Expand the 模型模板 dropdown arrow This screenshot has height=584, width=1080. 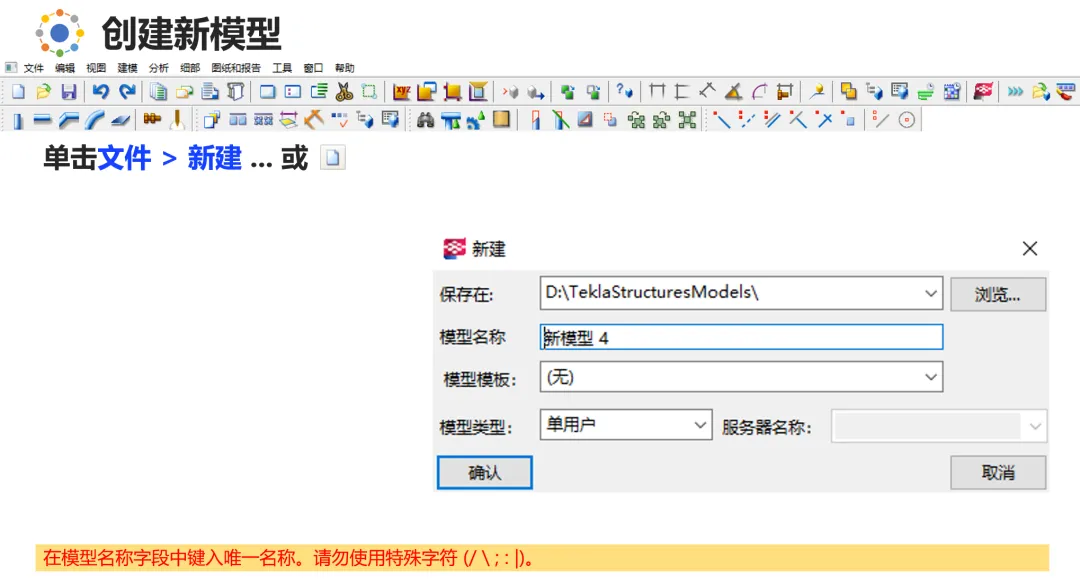point(931,377)
